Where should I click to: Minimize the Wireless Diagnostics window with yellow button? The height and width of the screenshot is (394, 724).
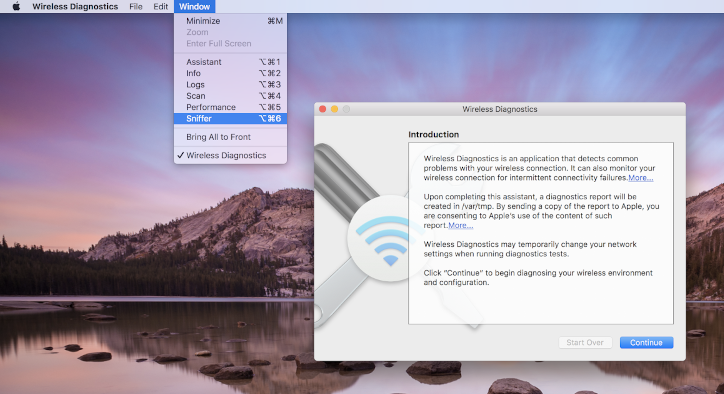(334, 109)
